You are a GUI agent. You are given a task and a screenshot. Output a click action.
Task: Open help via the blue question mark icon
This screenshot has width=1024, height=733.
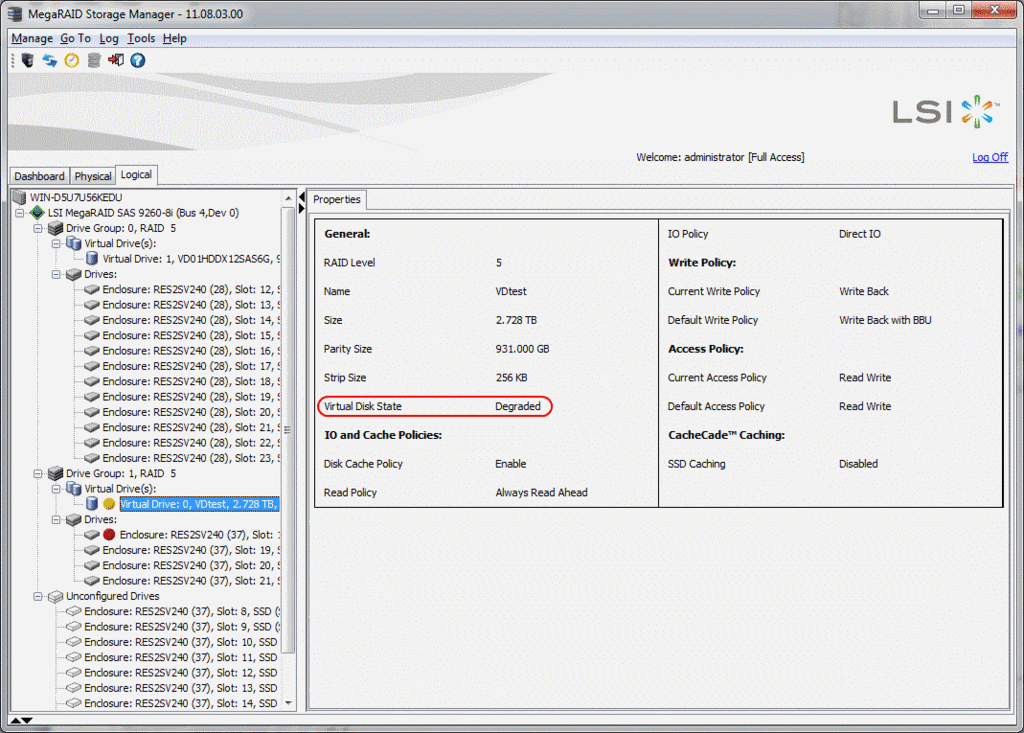pos(138,61)
